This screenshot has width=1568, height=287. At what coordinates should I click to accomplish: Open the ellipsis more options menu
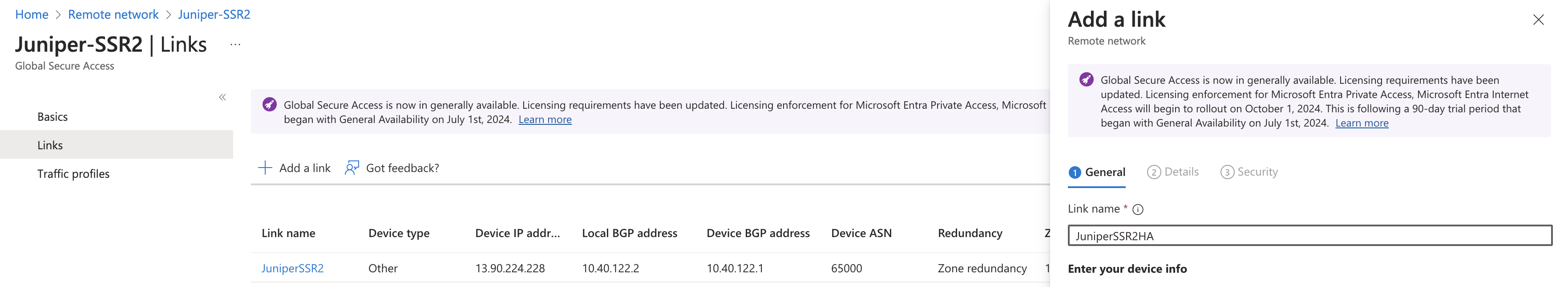[235, 45]
